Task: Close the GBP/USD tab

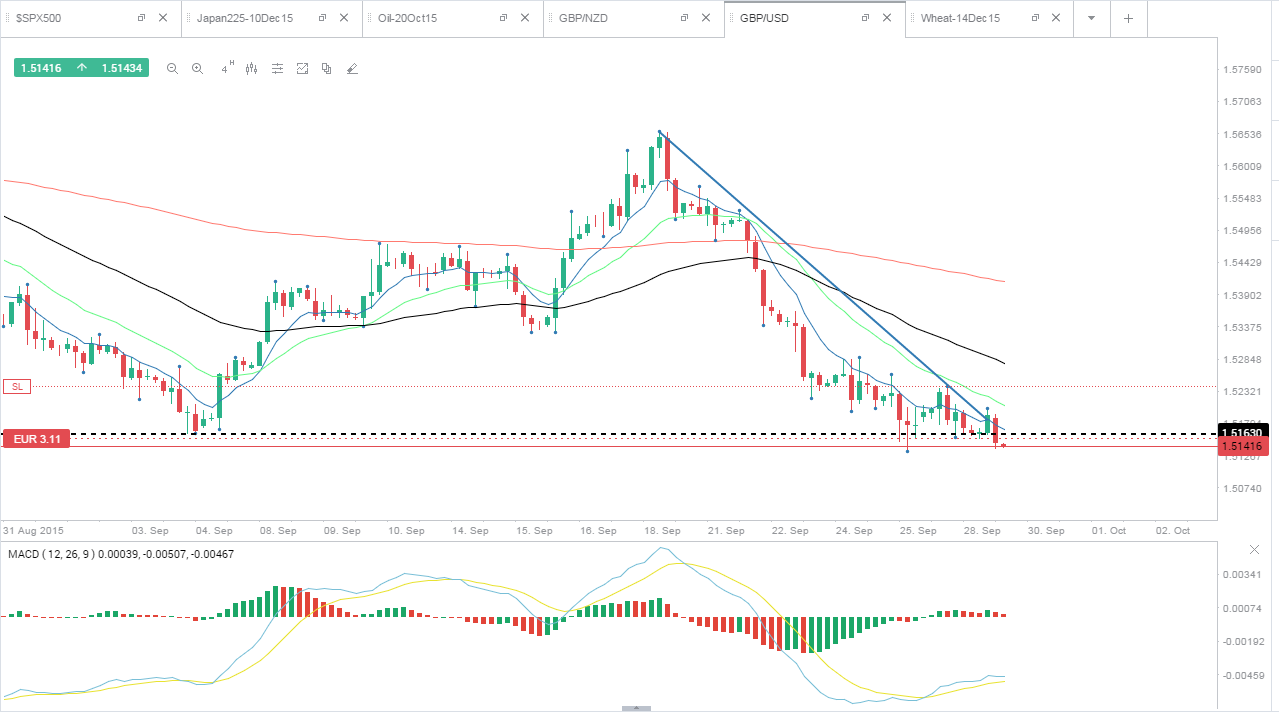Action: (x=887, y=18)
